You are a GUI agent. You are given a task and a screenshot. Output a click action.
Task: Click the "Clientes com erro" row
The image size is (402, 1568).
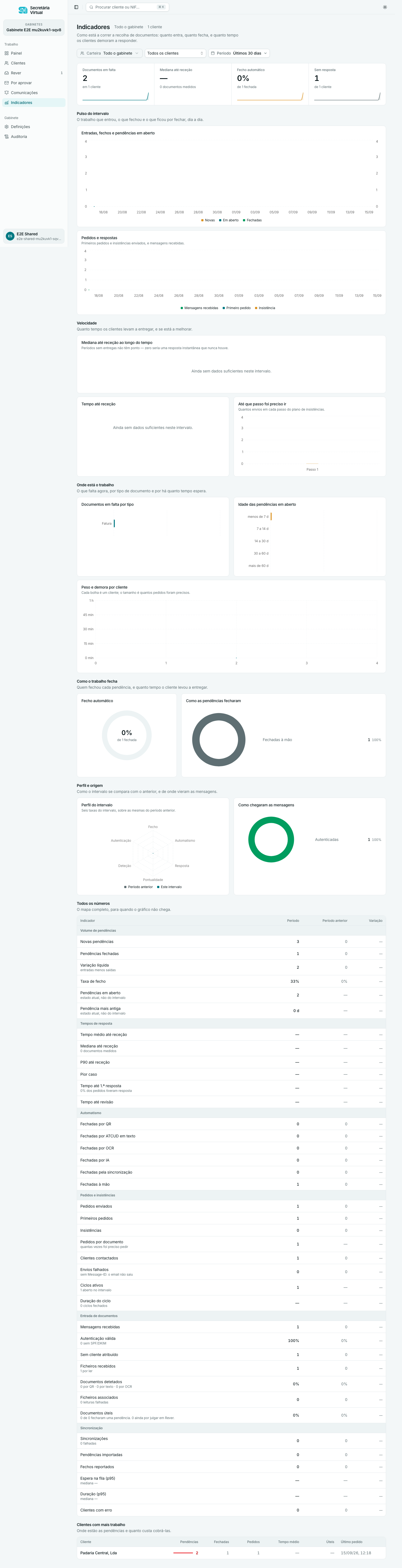coord(231,1510)
